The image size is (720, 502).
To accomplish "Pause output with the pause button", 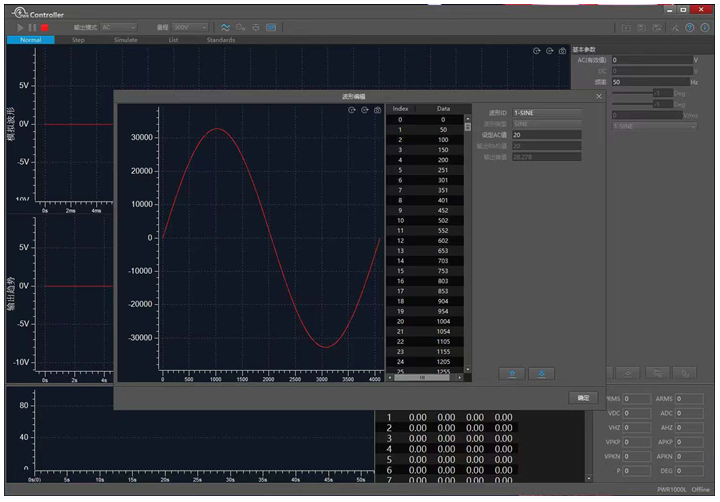I will [32, 28].
